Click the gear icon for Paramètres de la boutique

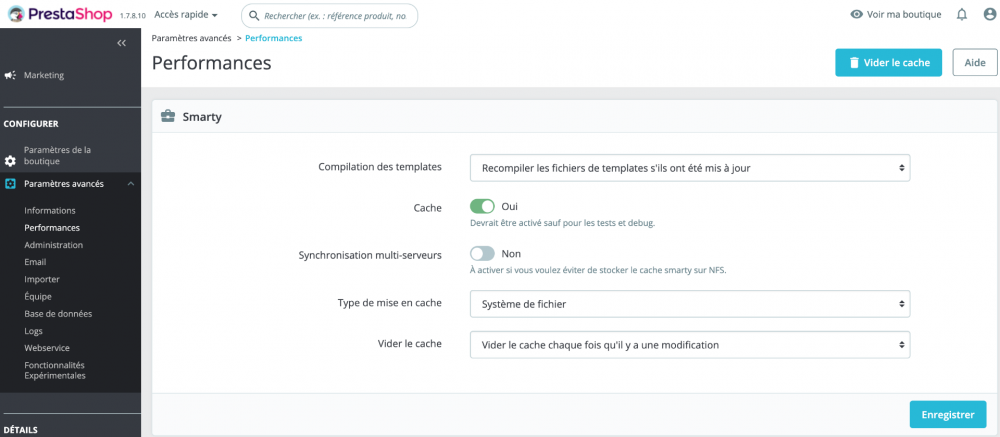click(10, 160)
